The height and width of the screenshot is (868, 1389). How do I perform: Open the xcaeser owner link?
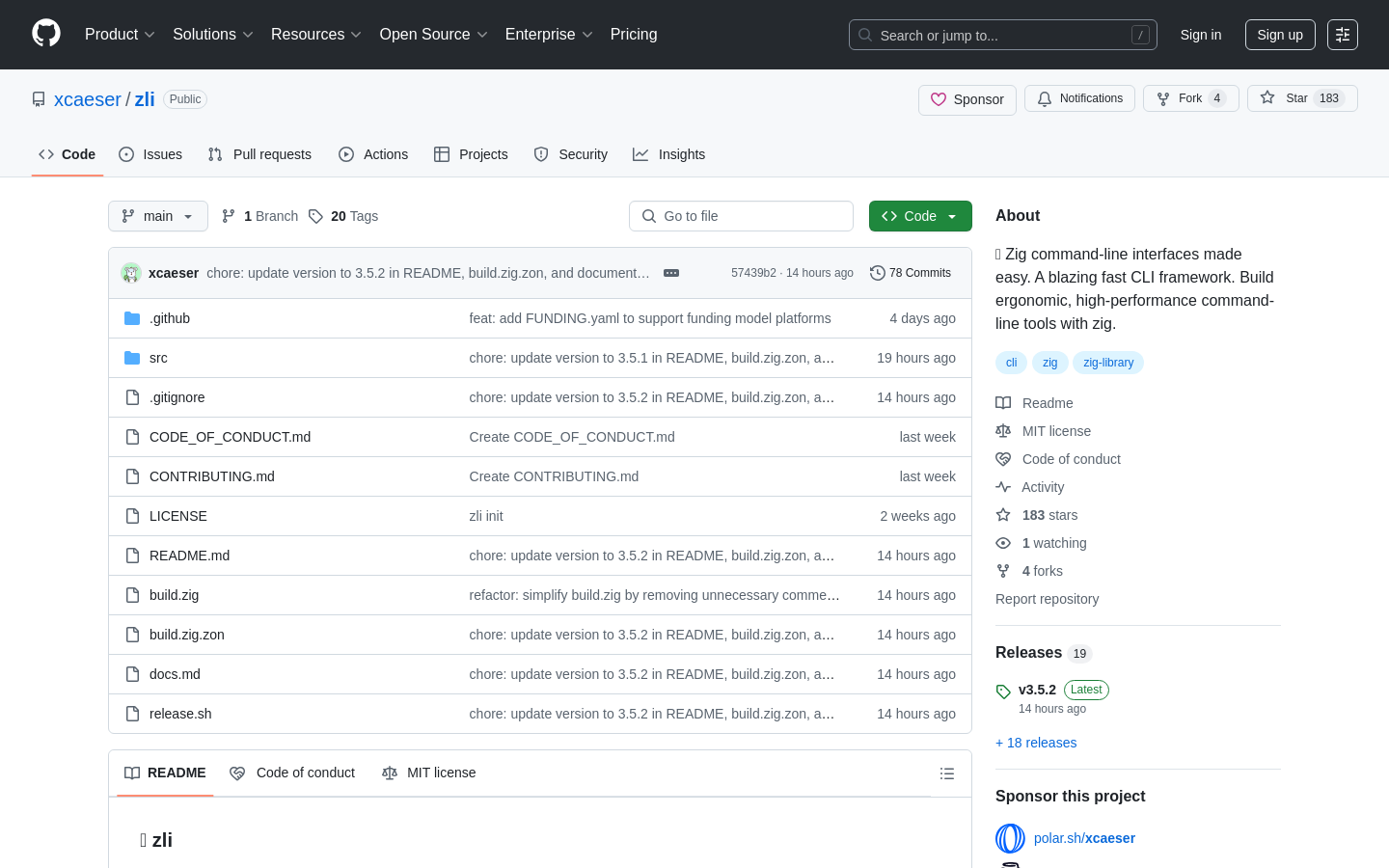88,99
